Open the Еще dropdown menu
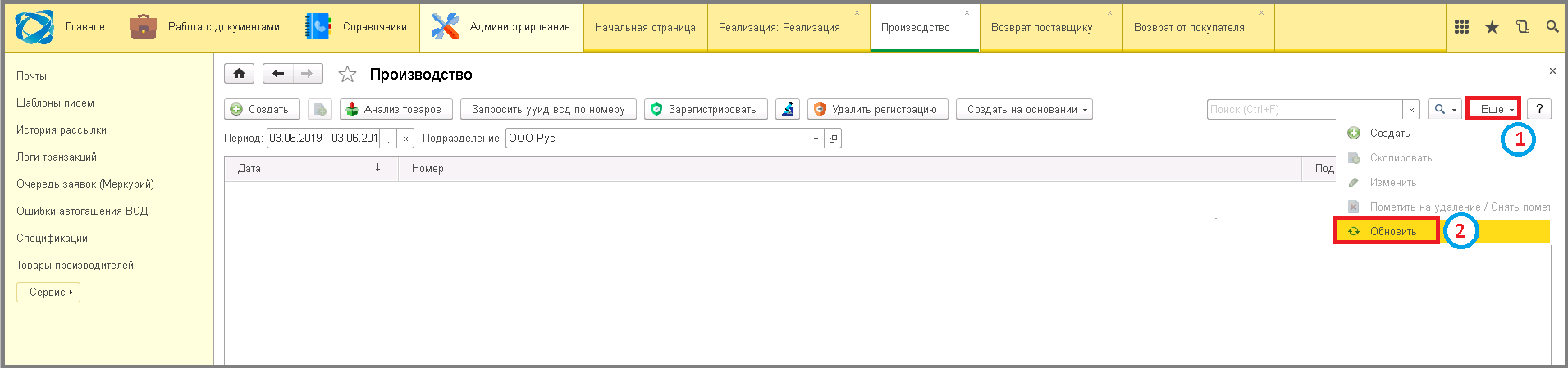 coord(1493,109)
